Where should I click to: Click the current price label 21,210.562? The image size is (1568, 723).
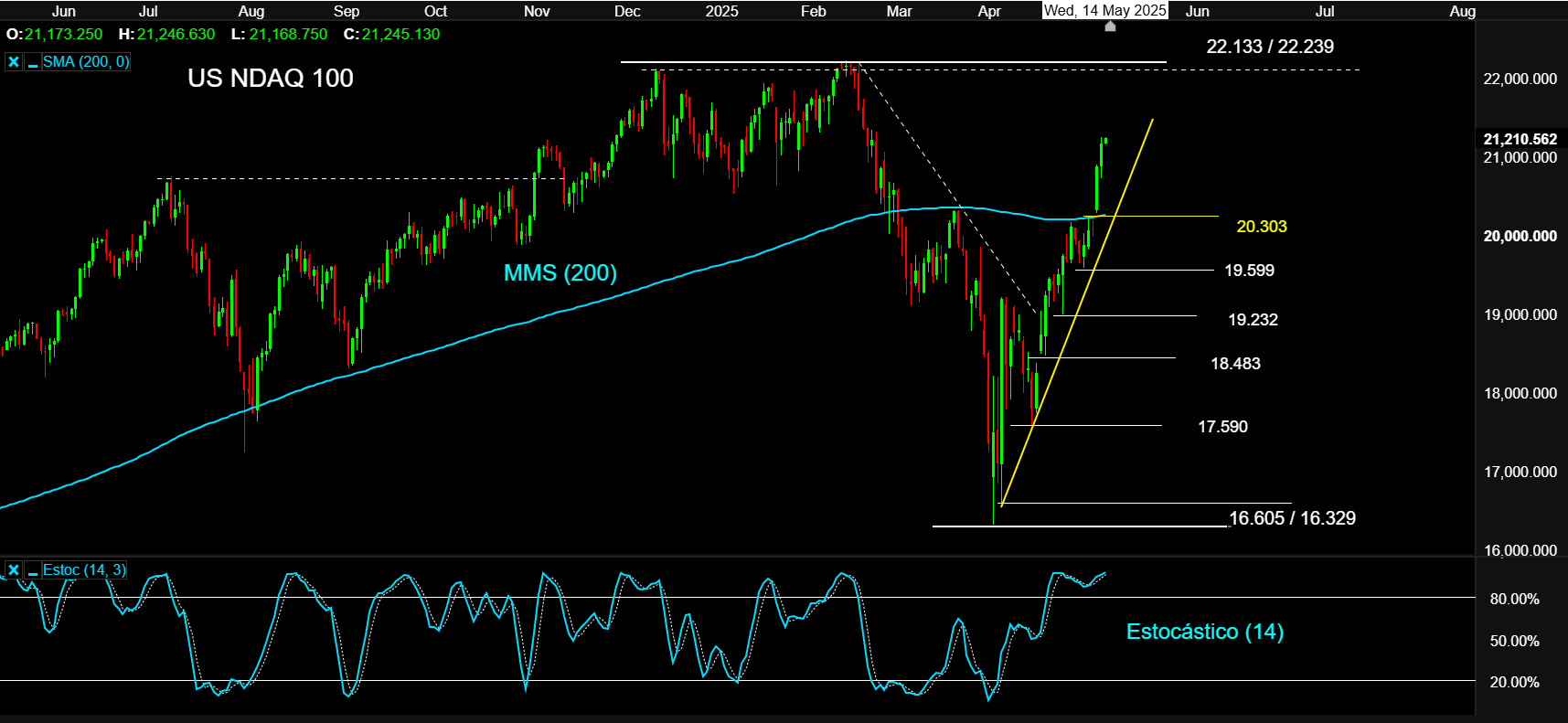(1520, 139)
